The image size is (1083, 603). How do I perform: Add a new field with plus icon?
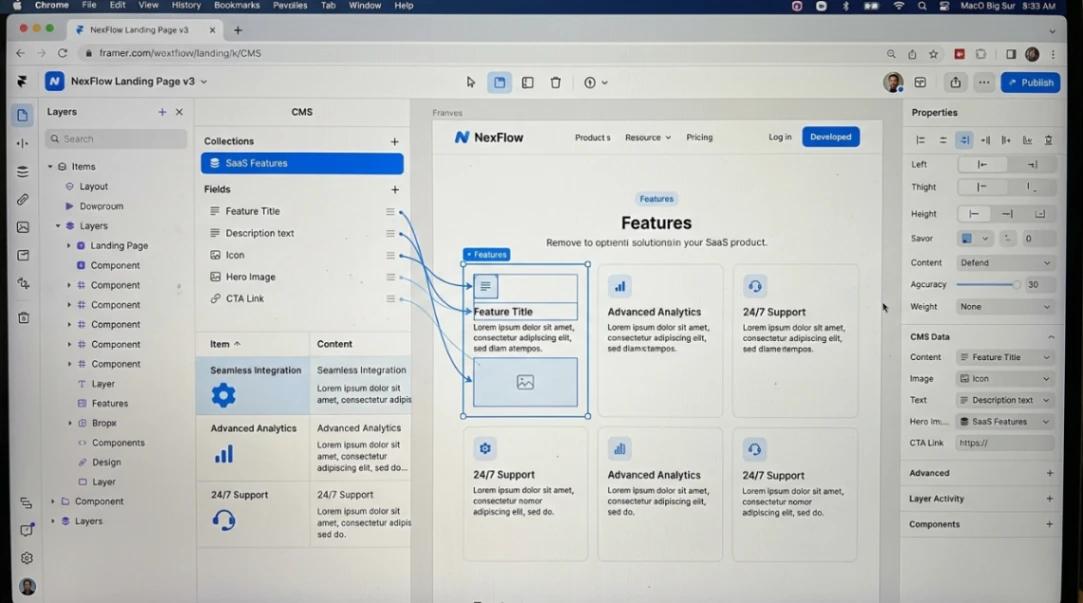[x=395, y=189]
